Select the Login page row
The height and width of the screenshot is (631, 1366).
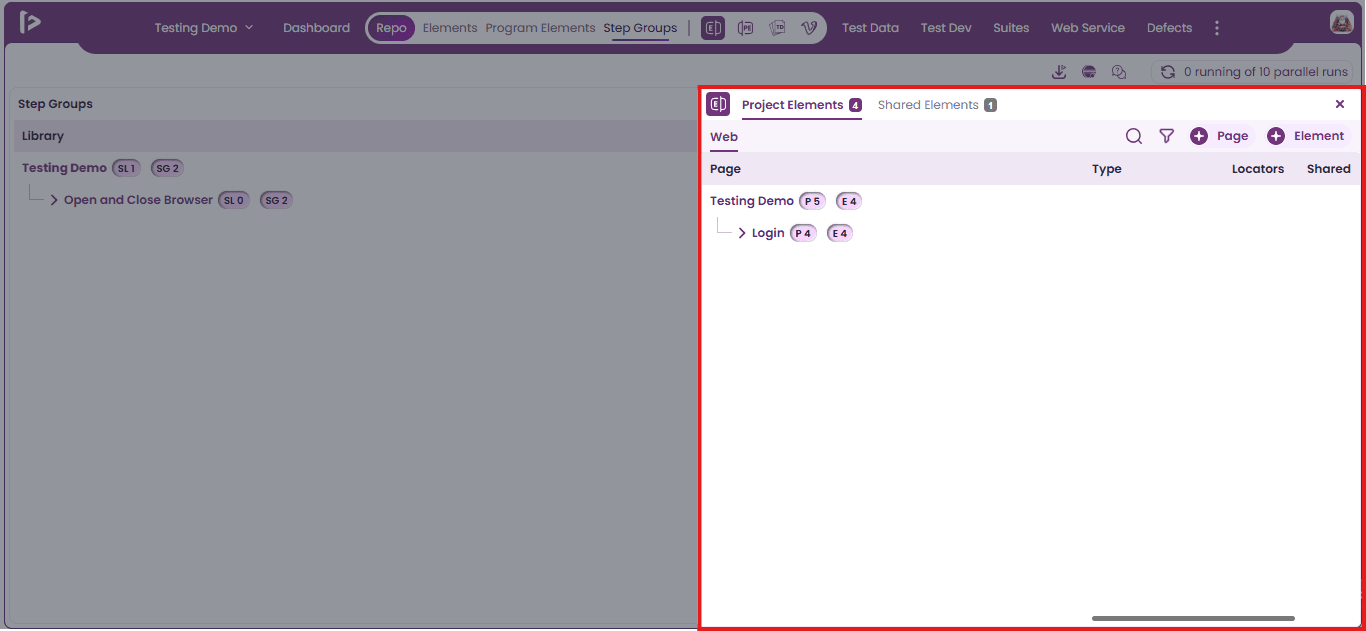(x=768, y=233)
